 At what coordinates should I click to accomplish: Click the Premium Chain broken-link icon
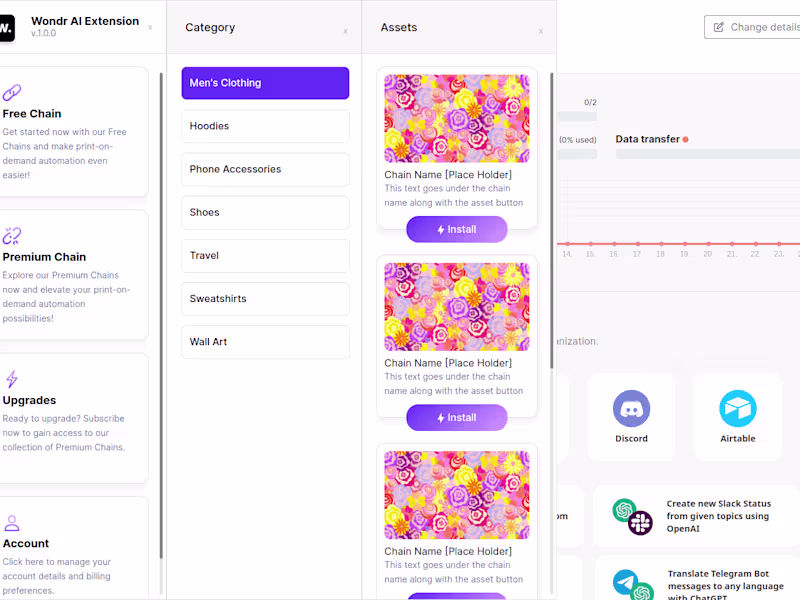pyautogui.click(x=12, y=236)
